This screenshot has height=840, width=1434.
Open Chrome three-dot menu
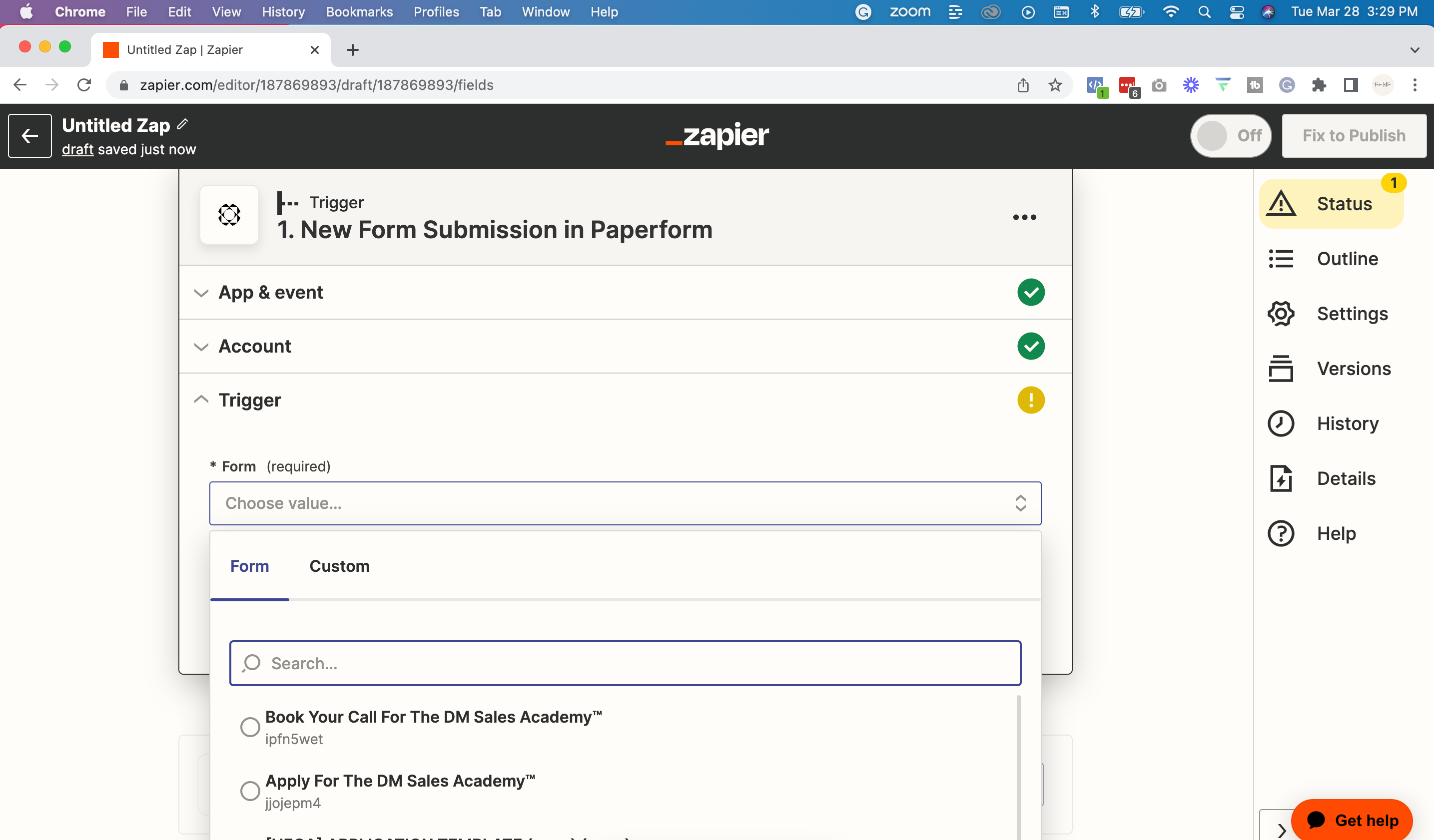[1415, 85]
